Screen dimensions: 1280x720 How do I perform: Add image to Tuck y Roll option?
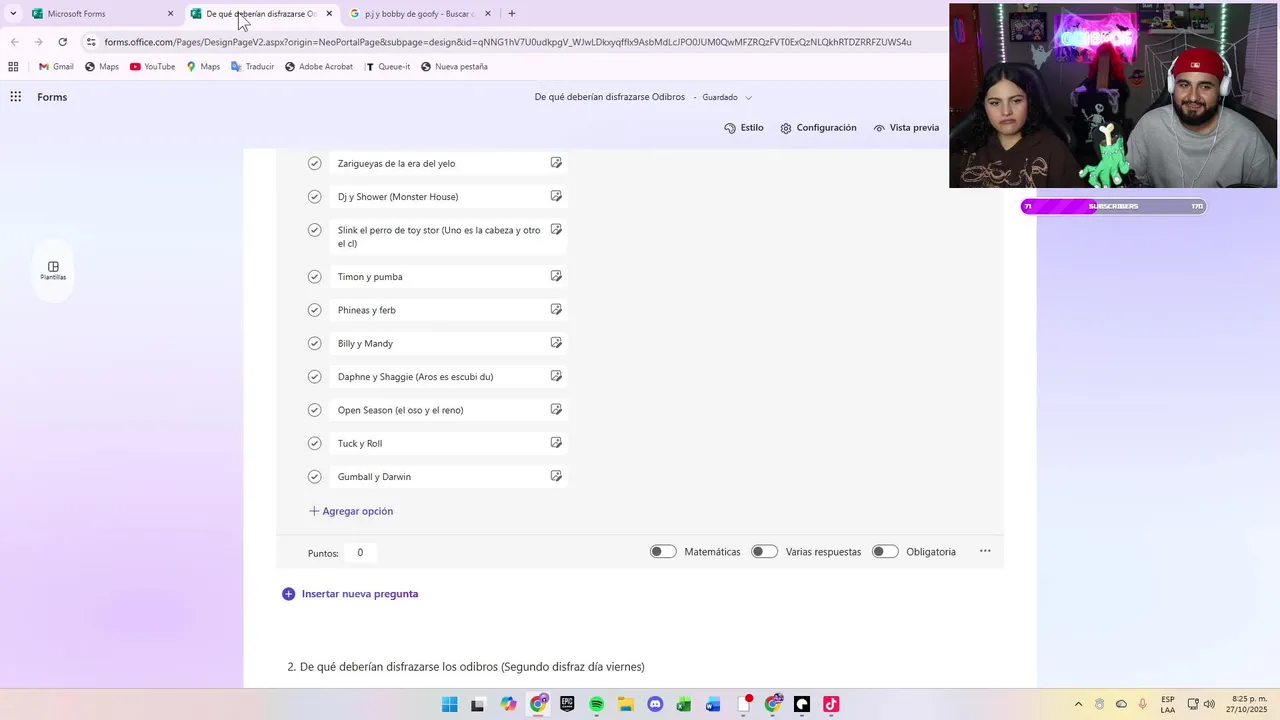click(556, 443)
